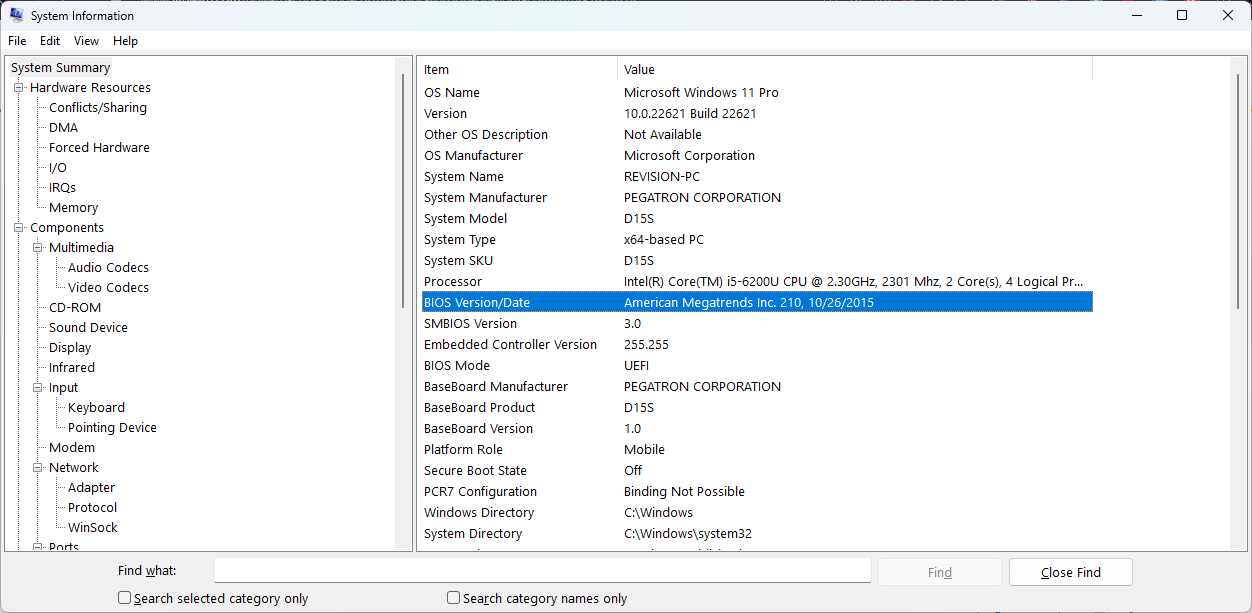
Task: Select Conflicts/Sharing under Hardware Resources
Action: coord(98,108)
